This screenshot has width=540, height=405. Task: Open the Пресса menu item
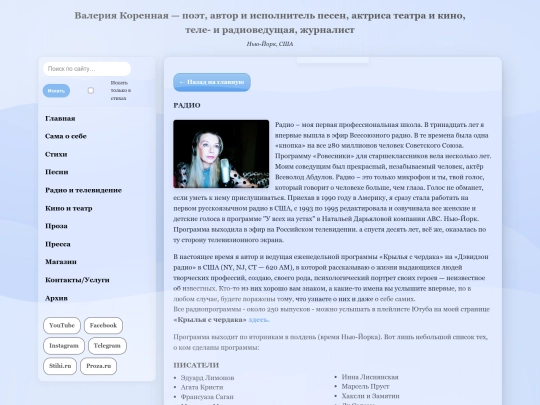tap(58, 244)
